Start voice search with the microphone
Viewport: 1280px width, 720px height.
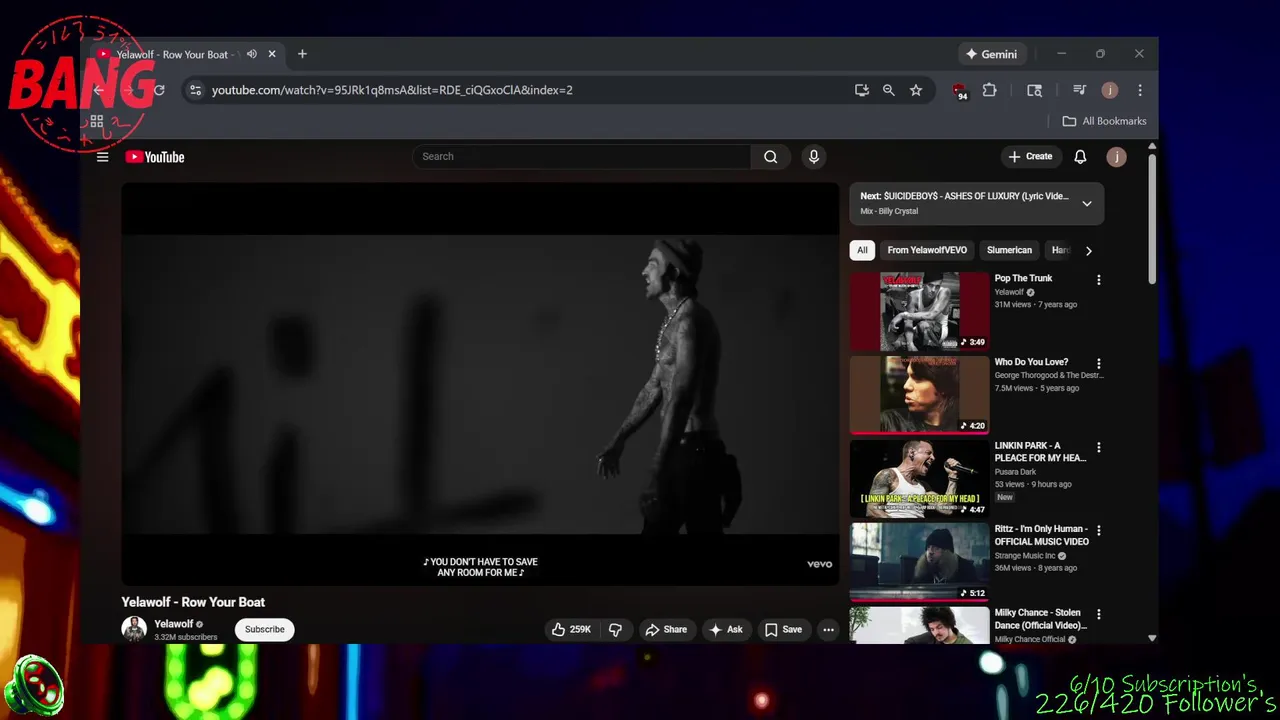[813, 157]
